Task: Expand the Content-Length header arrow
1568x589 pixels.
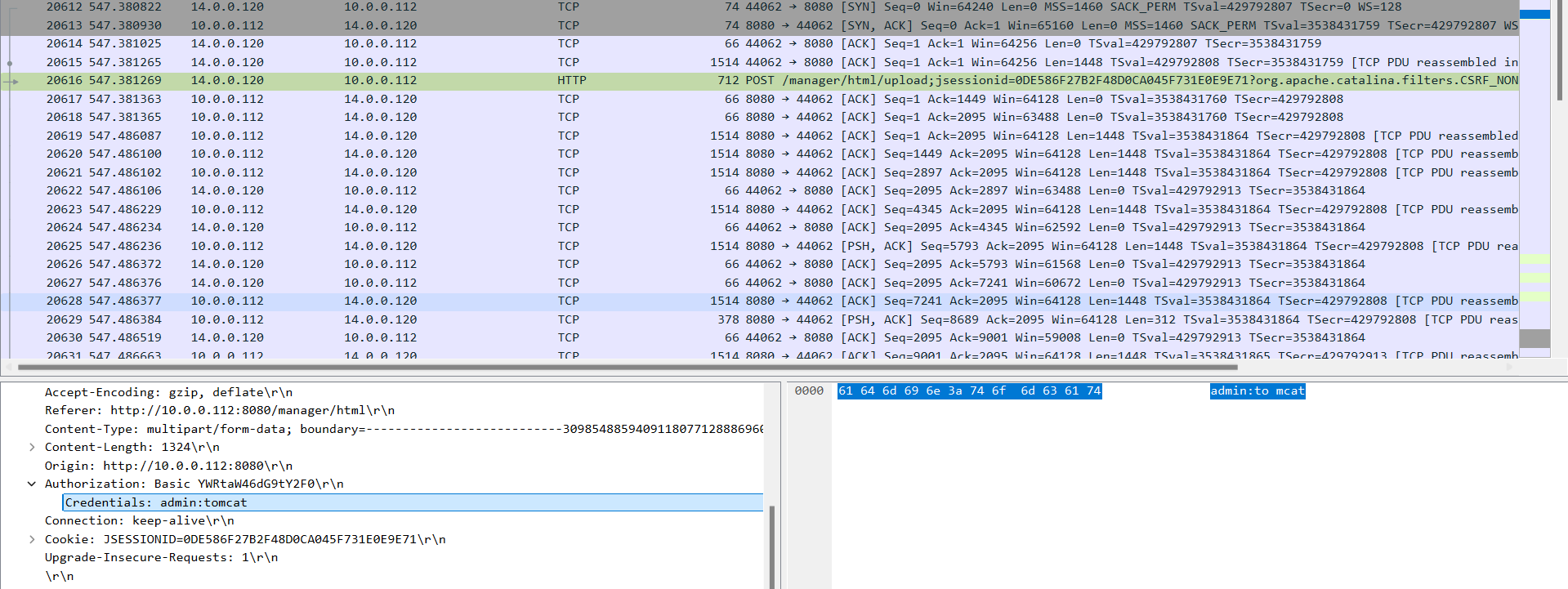Action: click(32, 447)
